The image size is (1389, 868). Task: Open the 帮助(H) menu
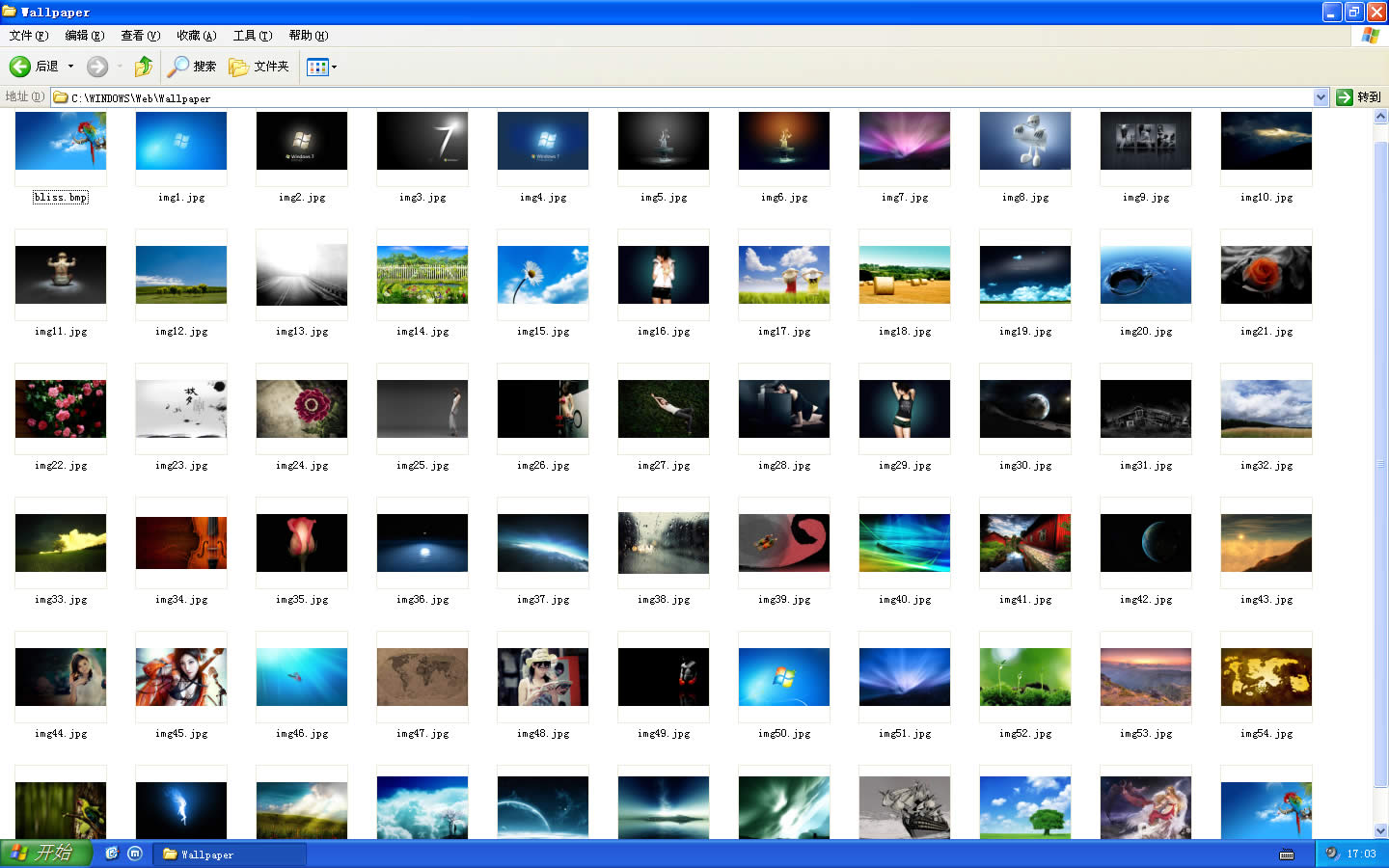[x=308, y=36]
